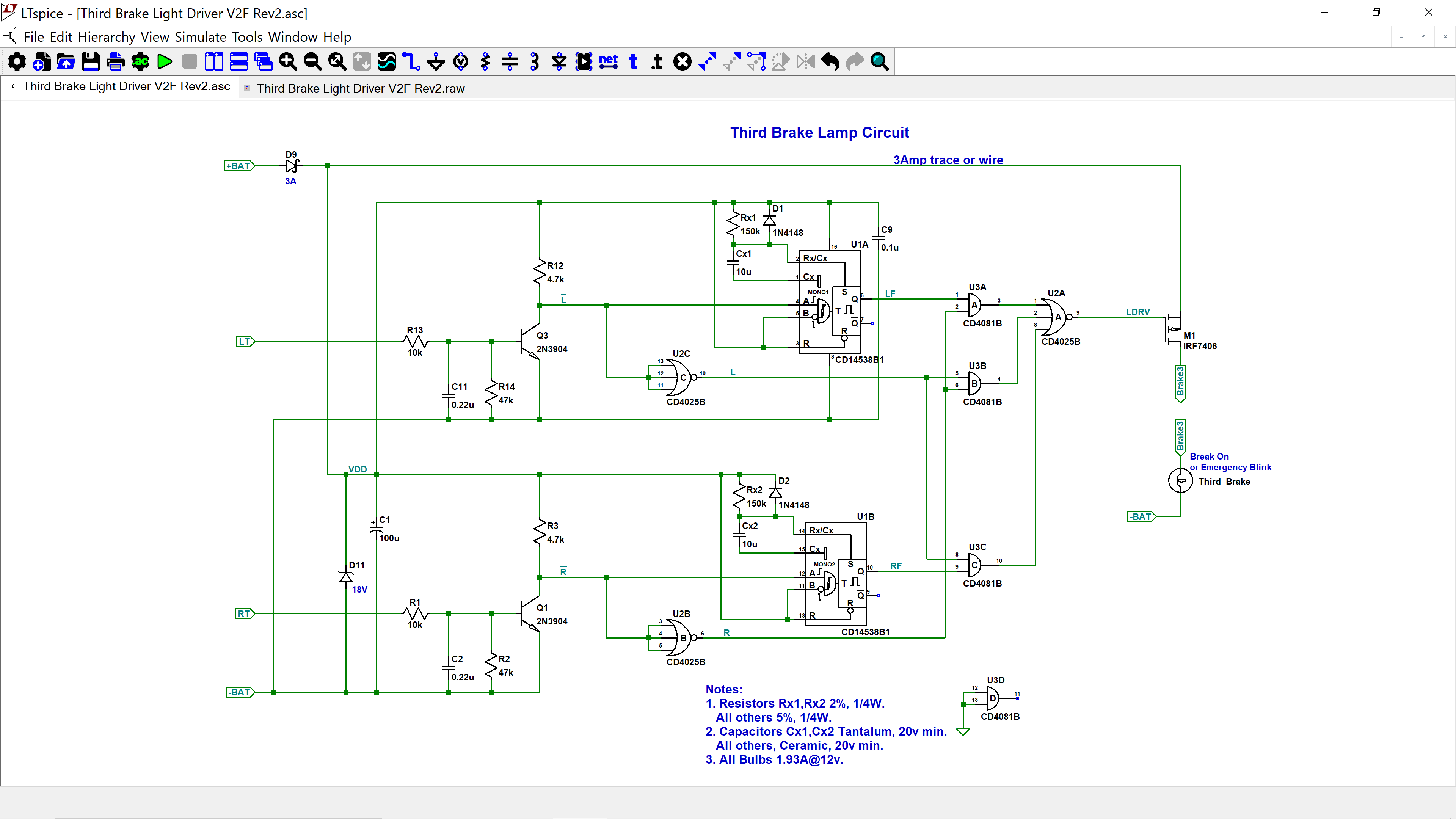Open the Edit menu

point(61,37)
